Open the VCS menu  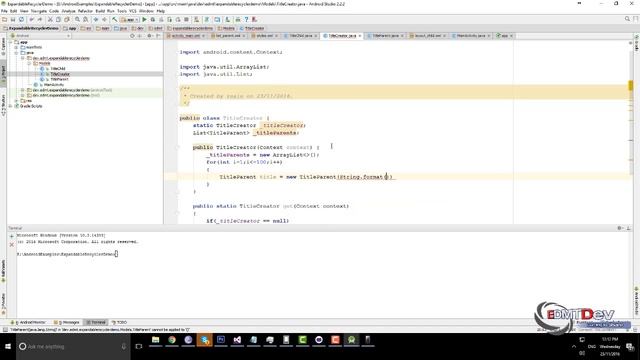click(133, 11)
